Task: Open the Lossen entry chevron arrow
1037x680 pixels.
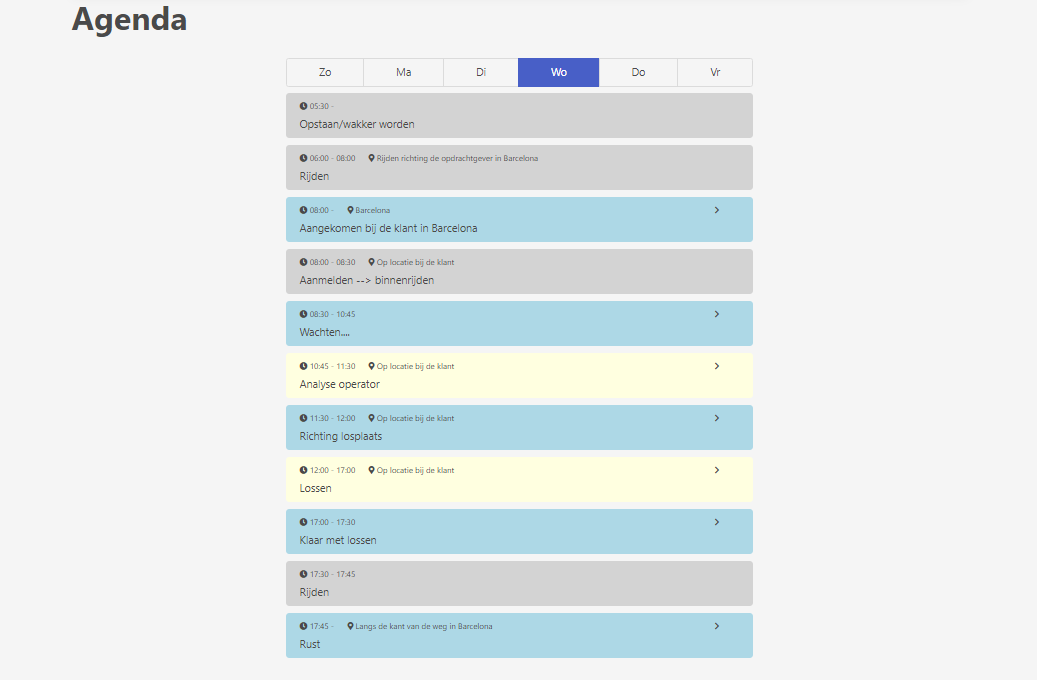Action: point(717,470)
